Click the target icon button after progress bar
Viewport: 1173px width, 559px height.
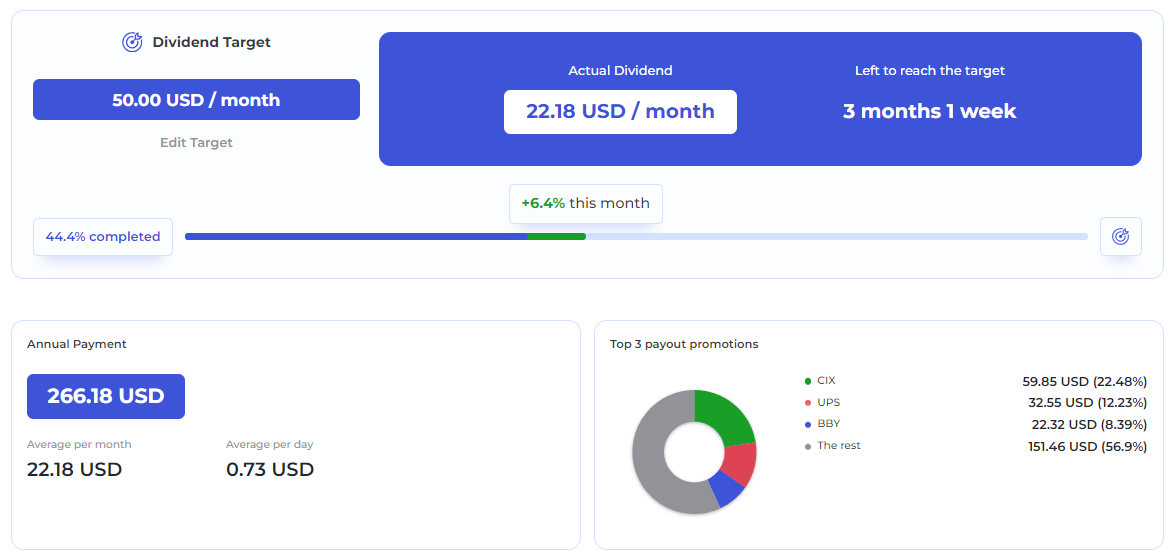coord(1121,236)
